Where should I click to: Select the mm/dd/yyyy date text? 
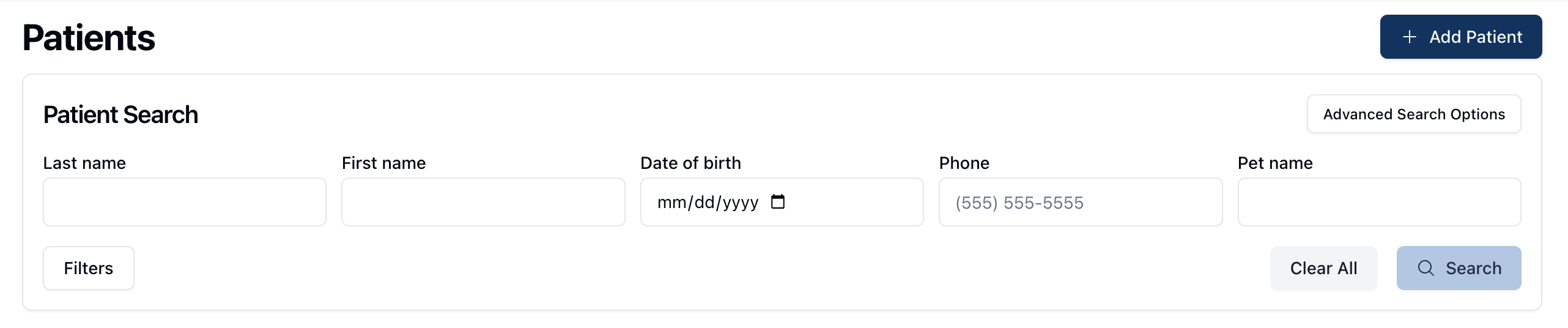(x=708, y=203)
